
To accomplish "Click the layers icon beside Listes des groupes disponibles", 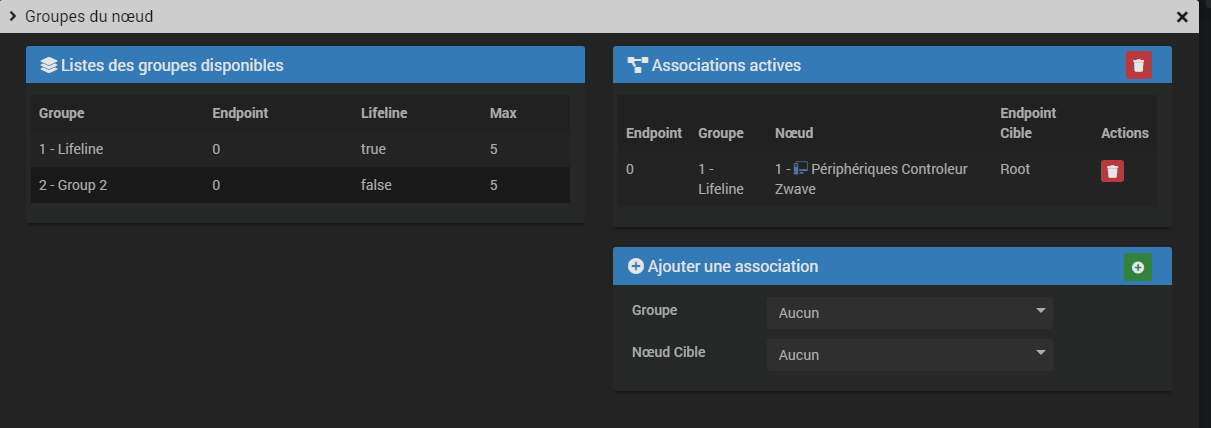I will point(48,66).
